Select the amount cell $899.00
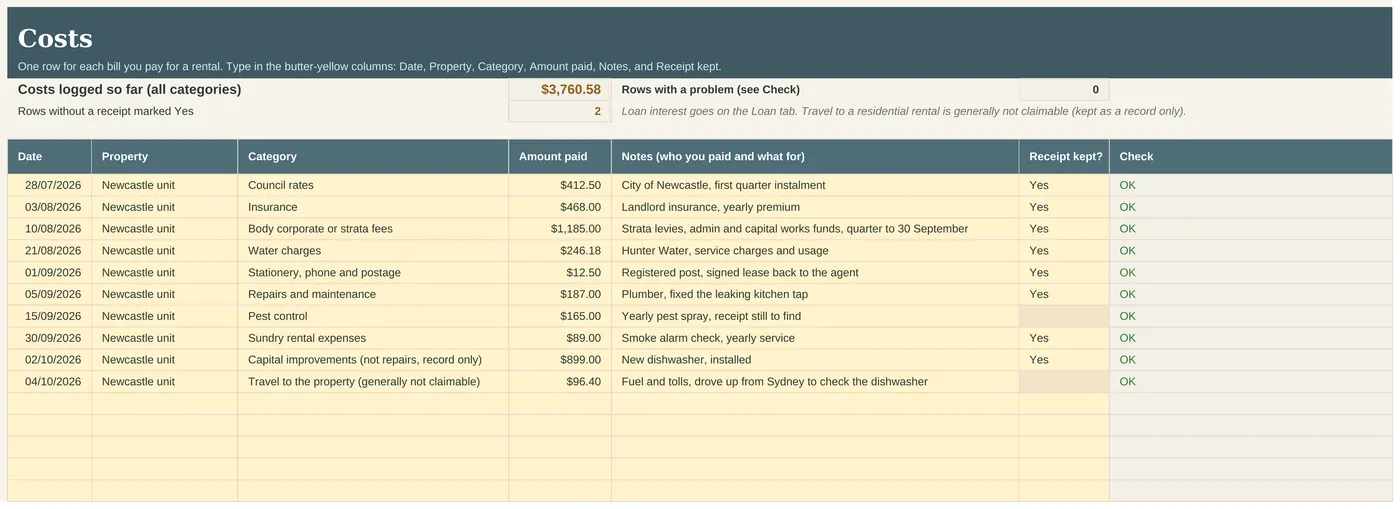The height and width of the screenshot is (509, 1400). (560, 360)
